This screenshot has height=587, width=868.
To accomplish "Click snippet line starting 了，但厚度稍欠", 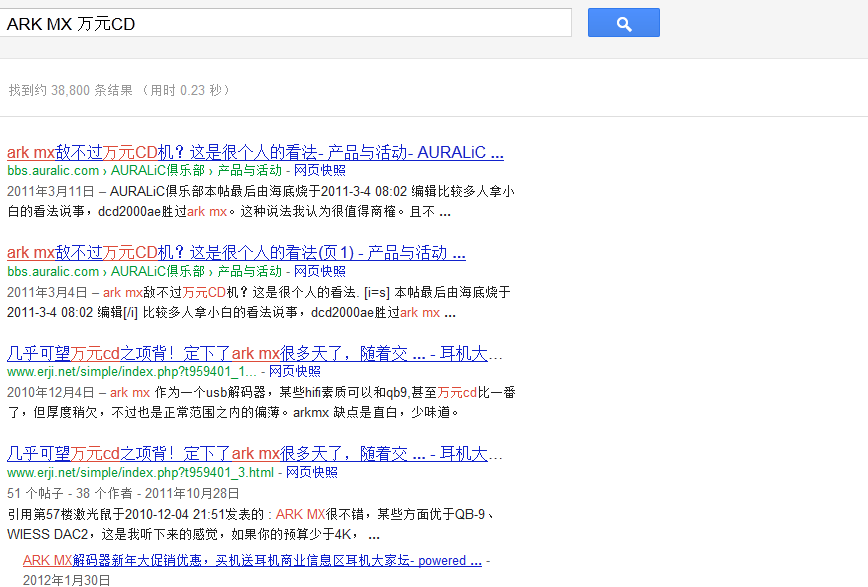I will point(232,413).
